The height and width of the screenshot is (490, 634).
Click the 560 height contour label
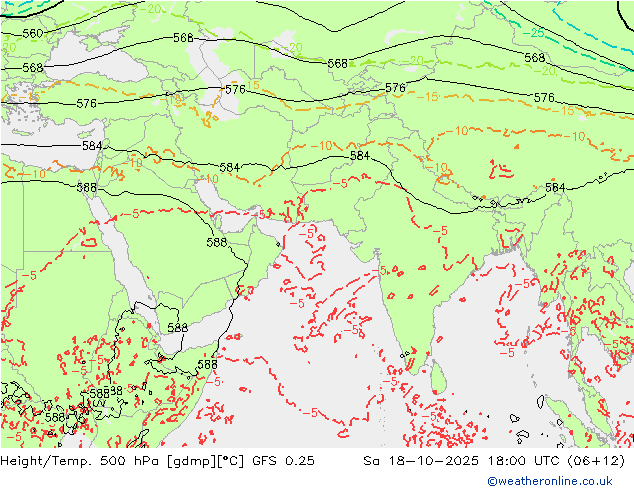coord(33,34)
